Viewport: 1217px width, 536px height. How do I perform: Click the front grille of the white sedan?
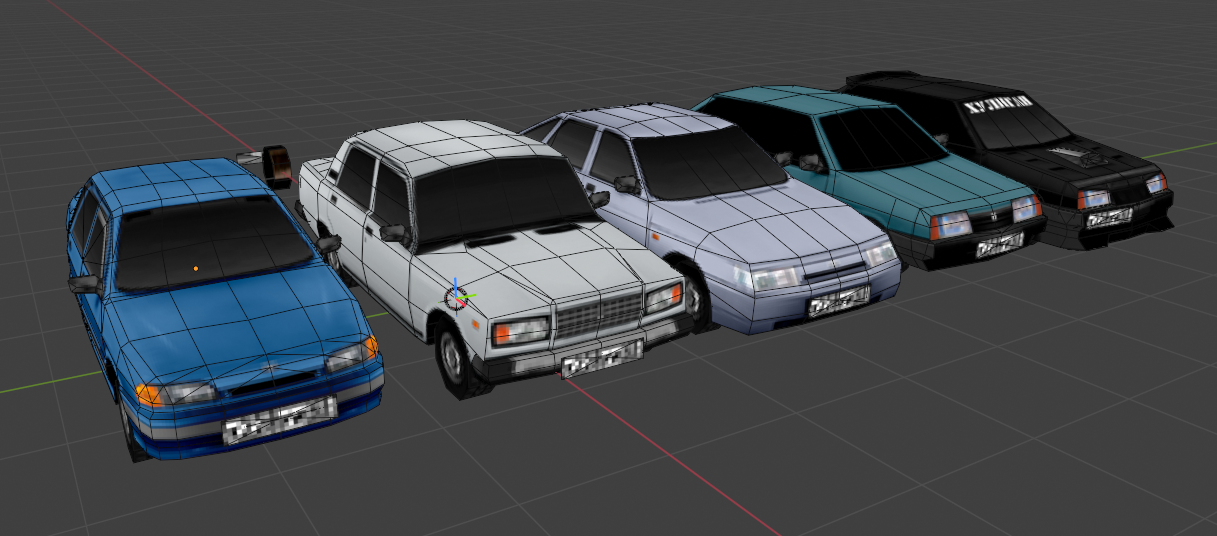[x=598, y=316]
